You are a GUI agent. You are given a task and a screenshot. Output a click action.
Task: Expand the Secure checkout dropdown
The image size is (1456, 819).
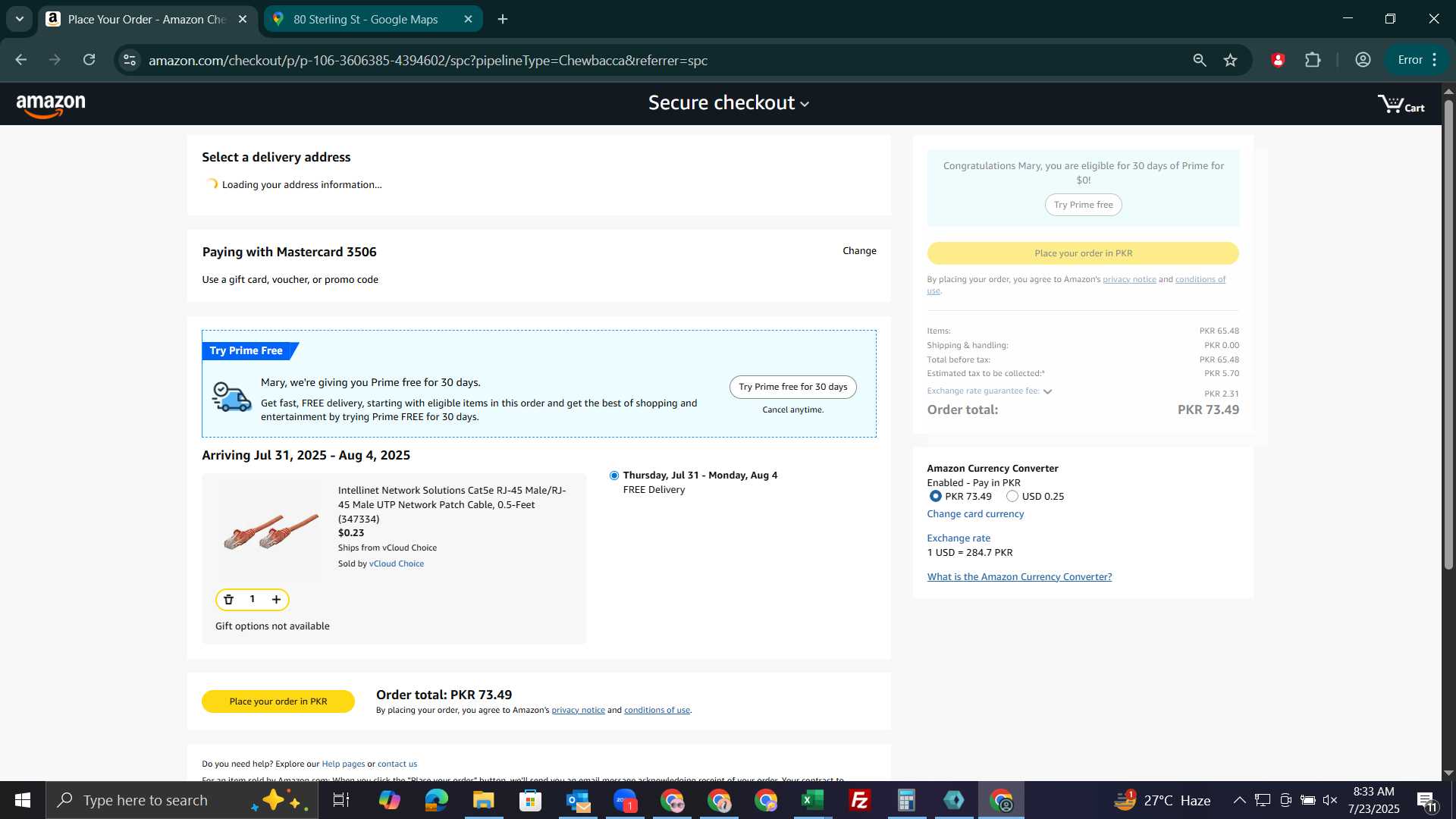tap(729, 103)
